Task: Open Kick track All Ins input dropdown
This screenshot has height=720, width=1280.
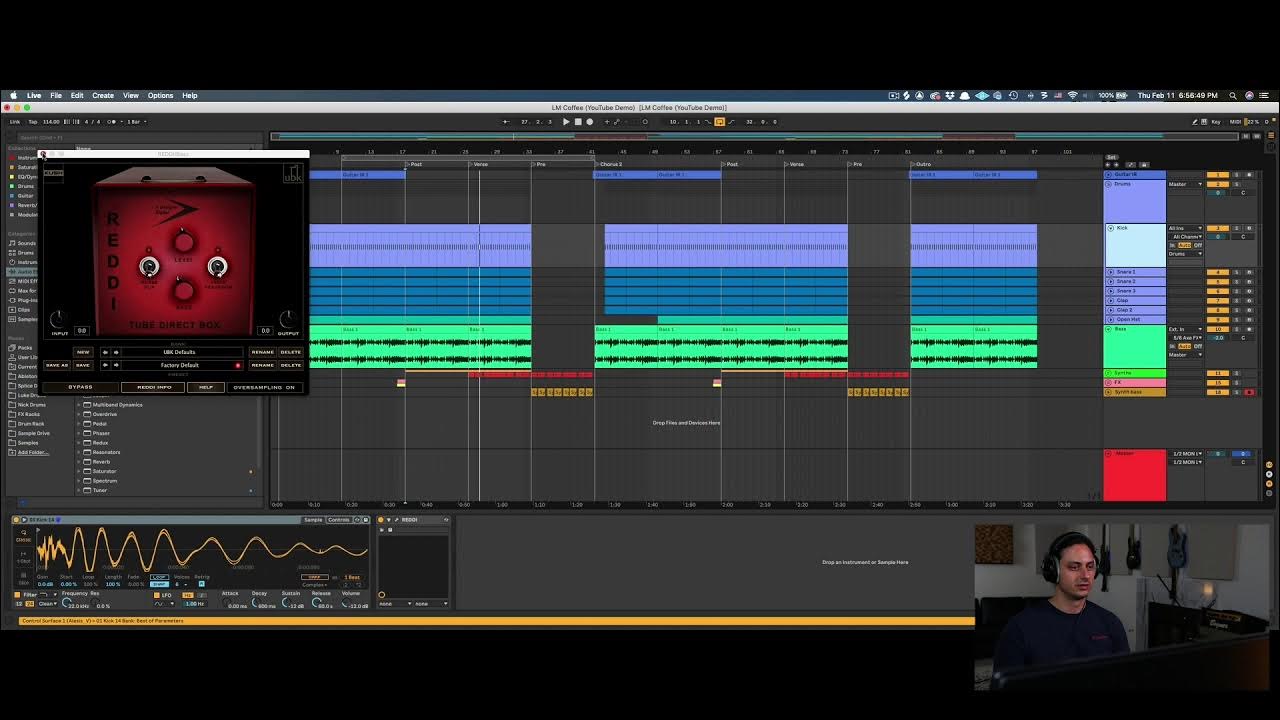Action: (1185, 228)
